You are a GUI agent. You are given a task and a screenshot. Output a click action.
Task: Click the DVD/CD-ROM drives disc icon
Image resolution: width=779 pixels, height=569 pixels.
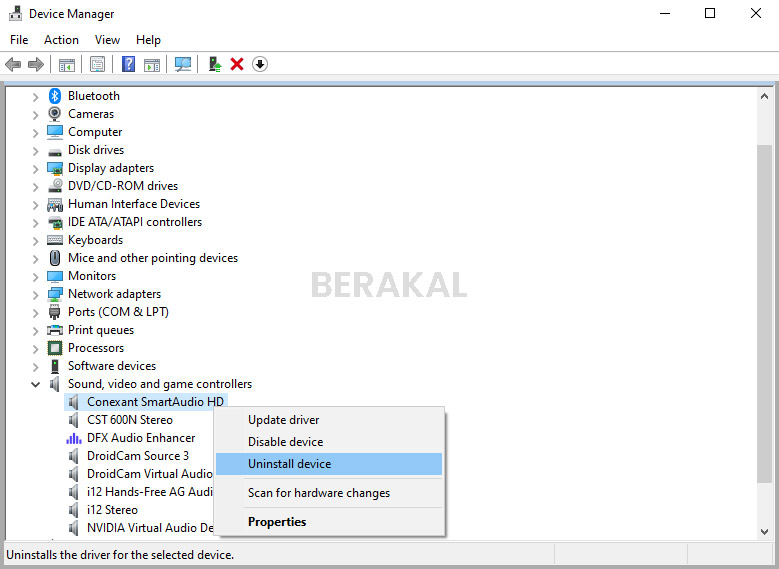55,186
